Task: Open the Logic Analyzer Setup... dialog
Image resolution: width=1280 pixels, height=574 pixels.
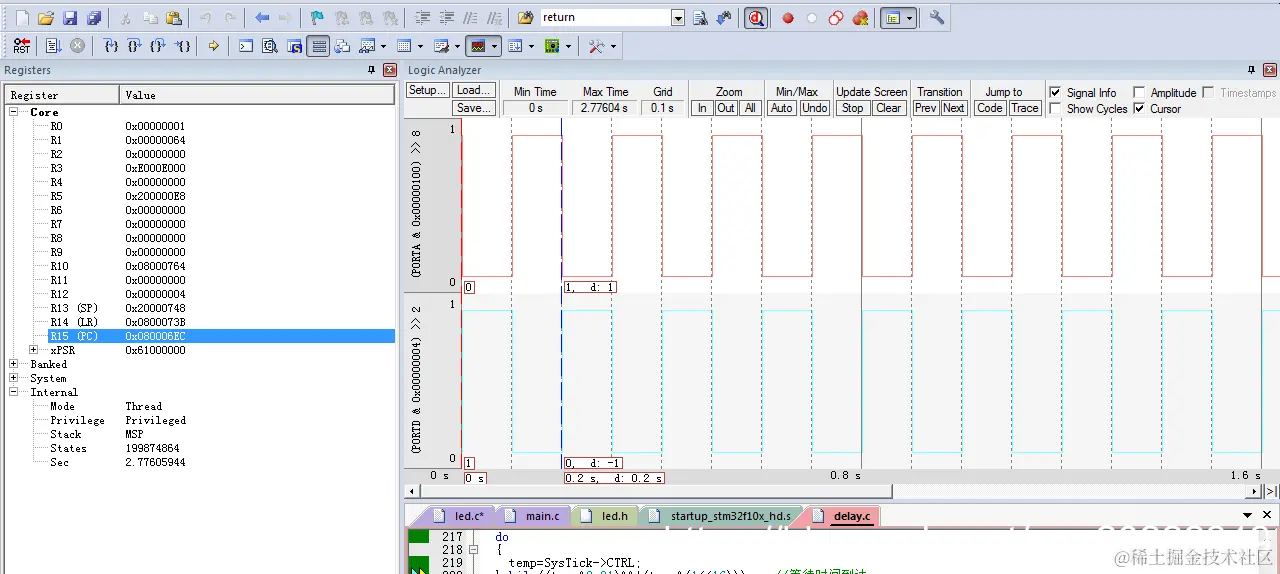Action: pyautogui.click(x=427, y=90)
